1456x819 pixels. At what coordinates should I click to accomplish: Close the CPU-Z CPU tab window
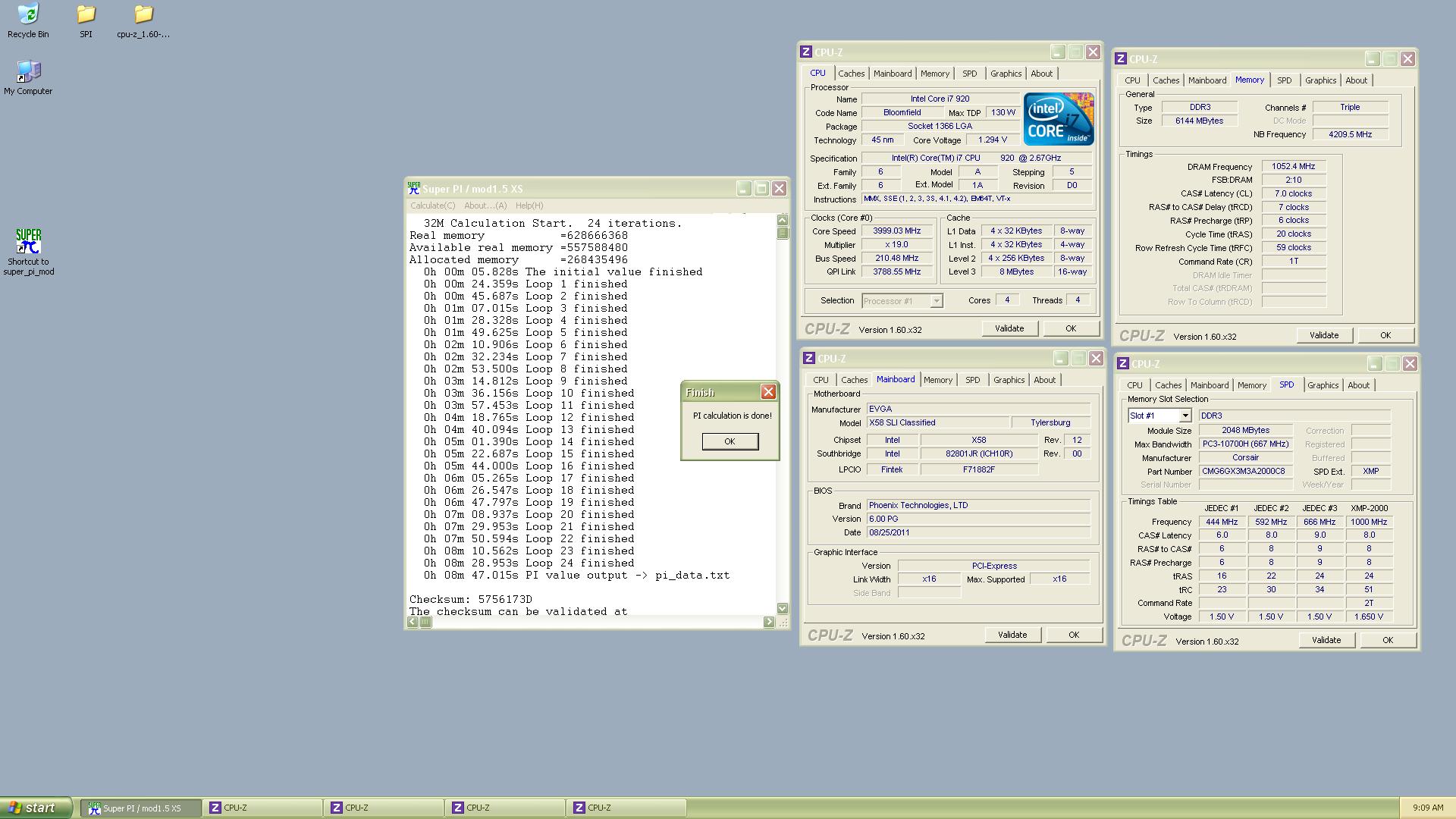coord(1093,52)
